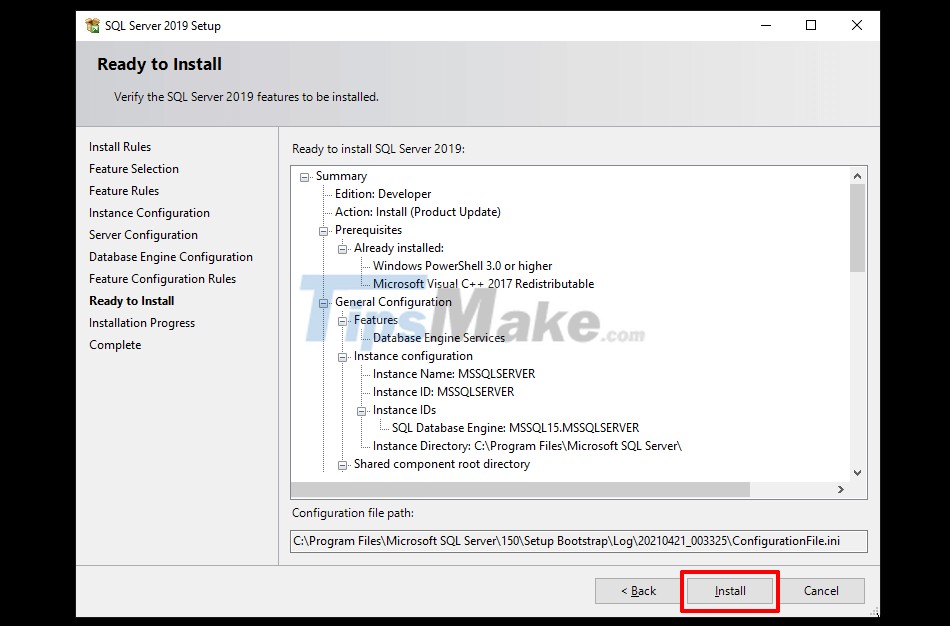Close the SQL Server 2019 Setup window
950x626 pixels.
coord(857,25)
